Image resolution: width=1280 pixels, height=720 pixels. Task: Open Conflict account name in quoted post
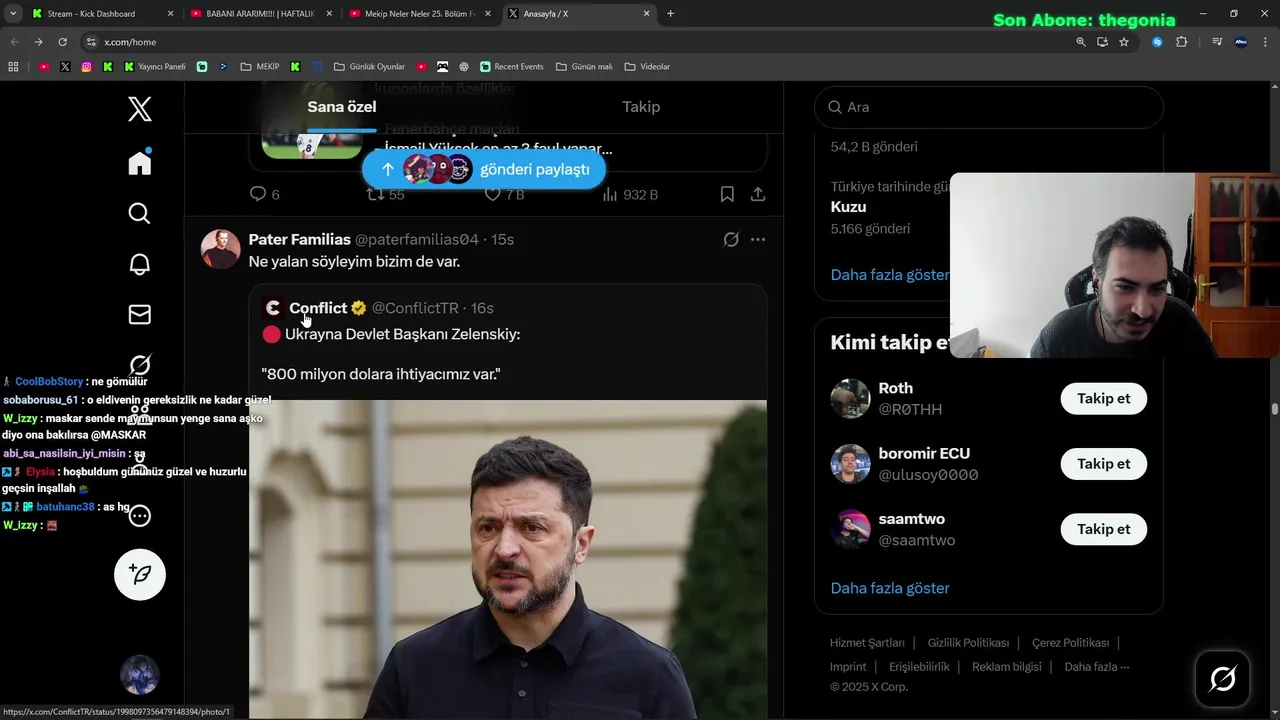[318, 308]
